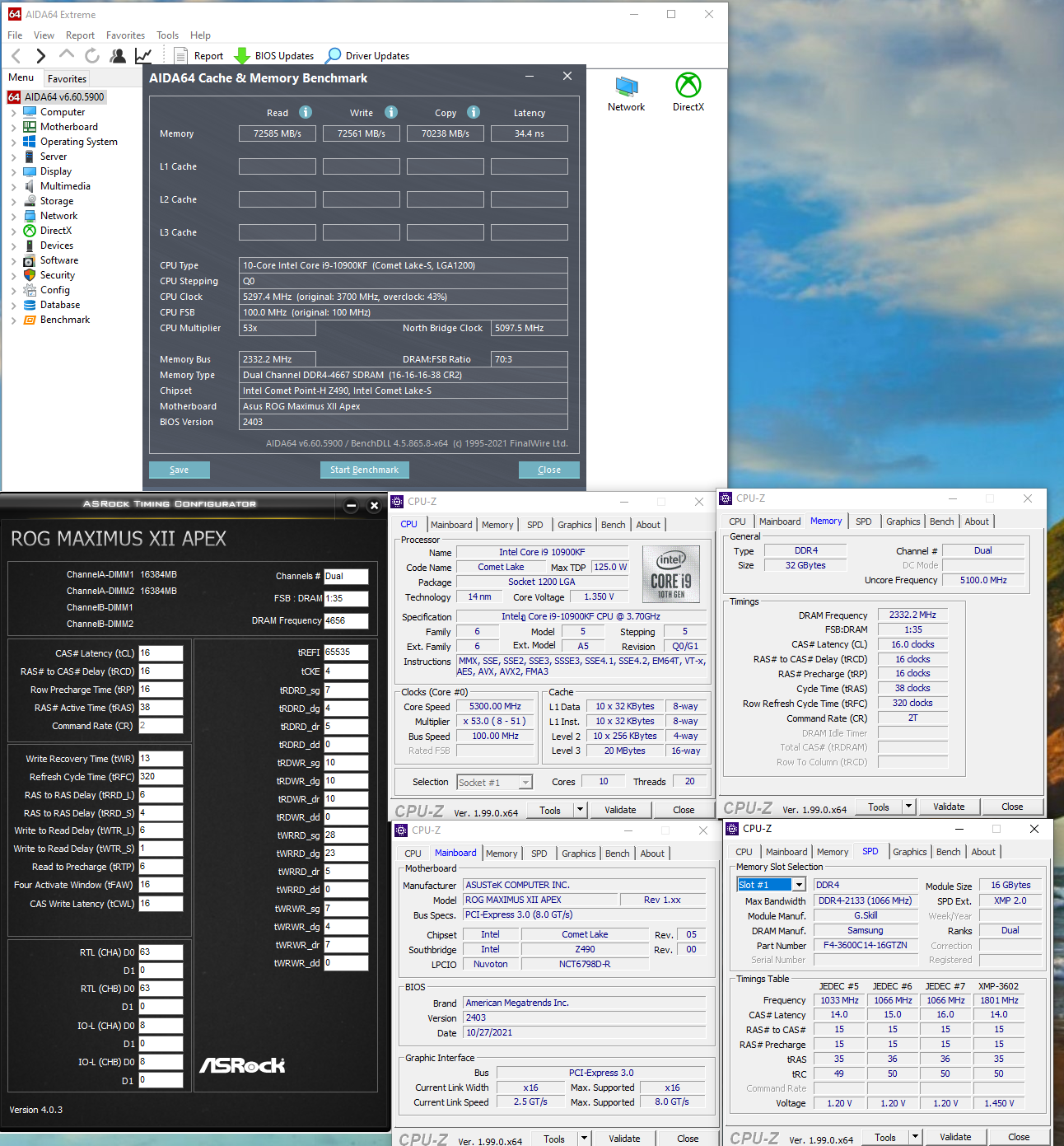The image size is (1064, 1146).
Task: Minimize the Cache & Memory Benchmark dialog
Action: [531, 77]
